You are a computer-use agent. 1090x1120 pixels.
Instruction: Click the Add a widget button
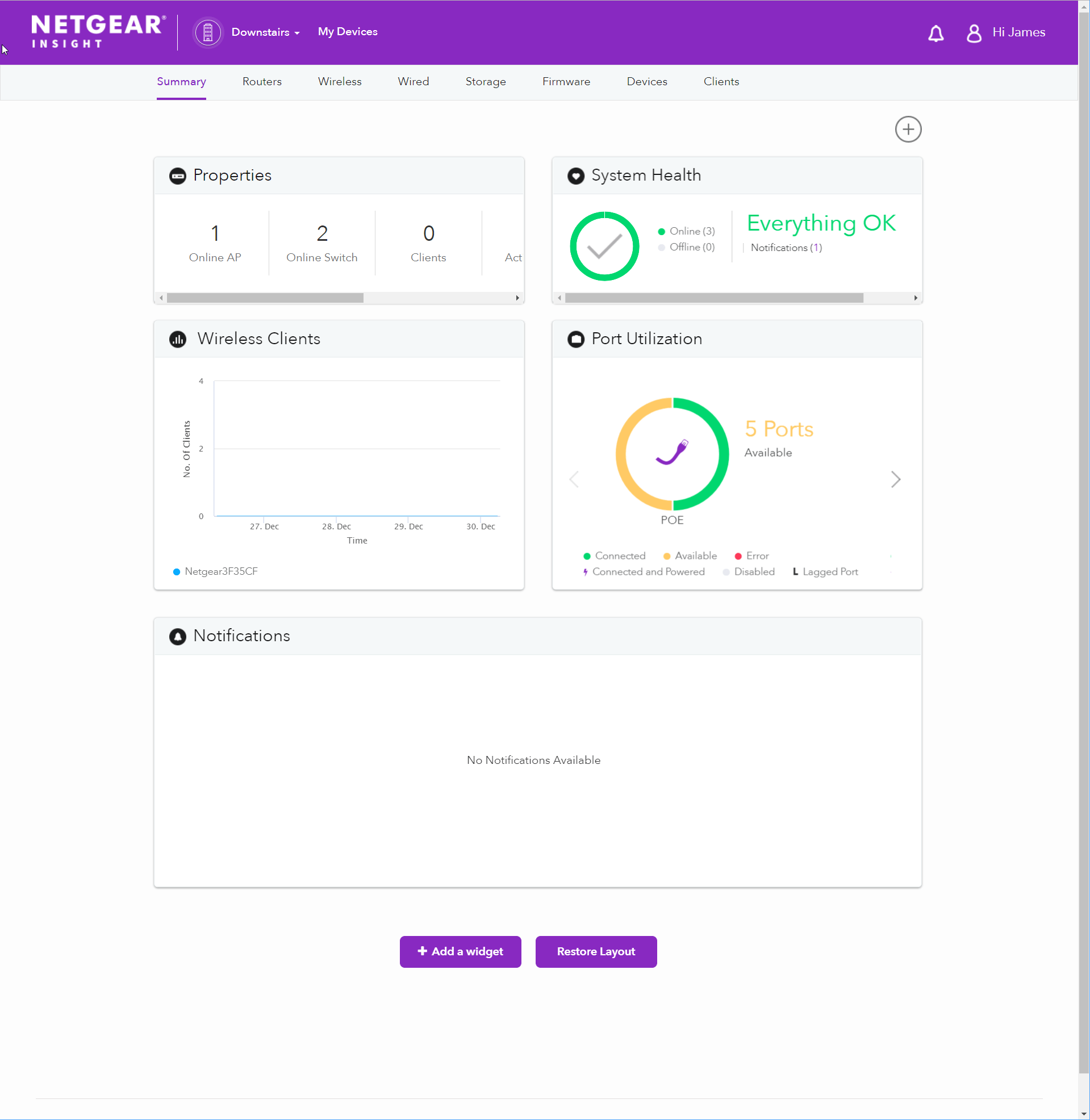click(460, 951)
